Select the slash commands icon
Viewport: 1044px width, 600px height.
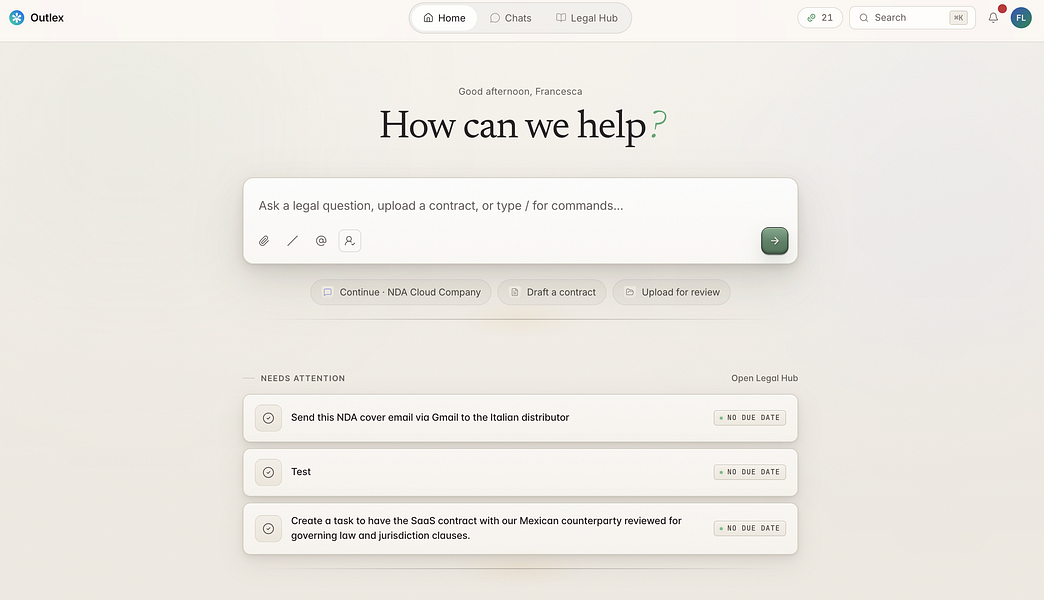click(292, 241)
